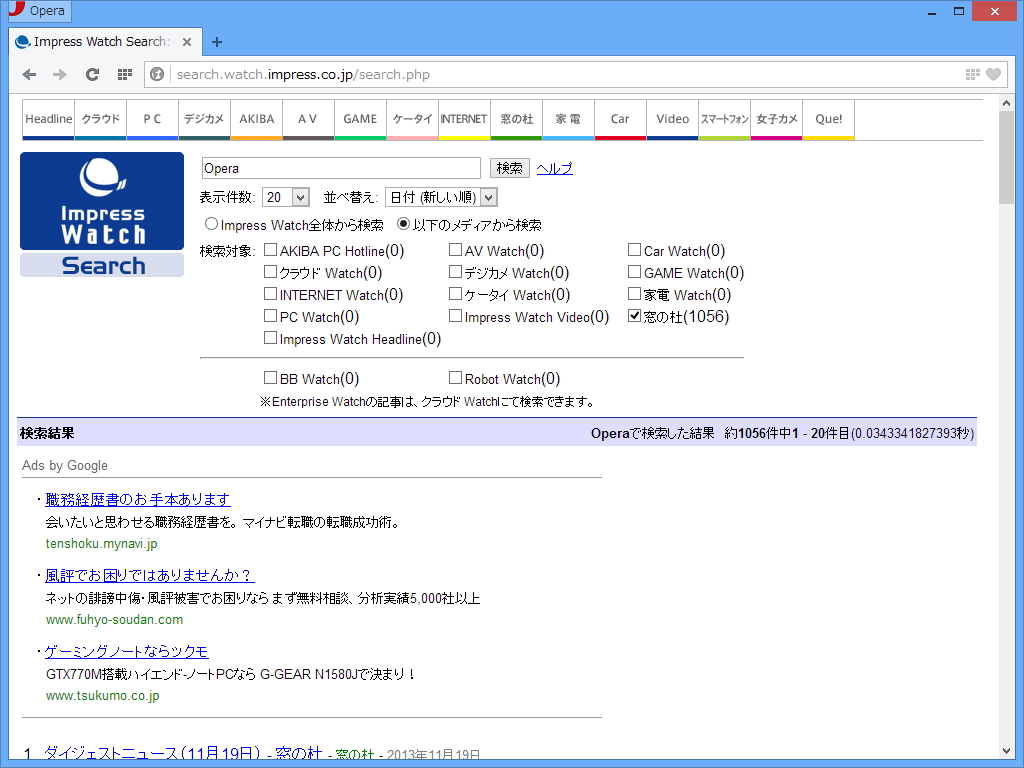Click the site badge in the address bar

click(x=157, y=74)
